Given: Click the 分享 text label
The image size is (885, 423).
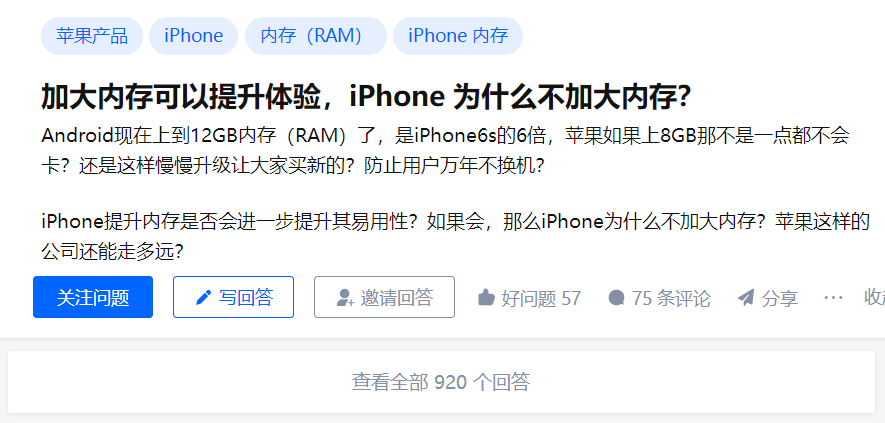Looking at the screenshot, I should (780, 298).
